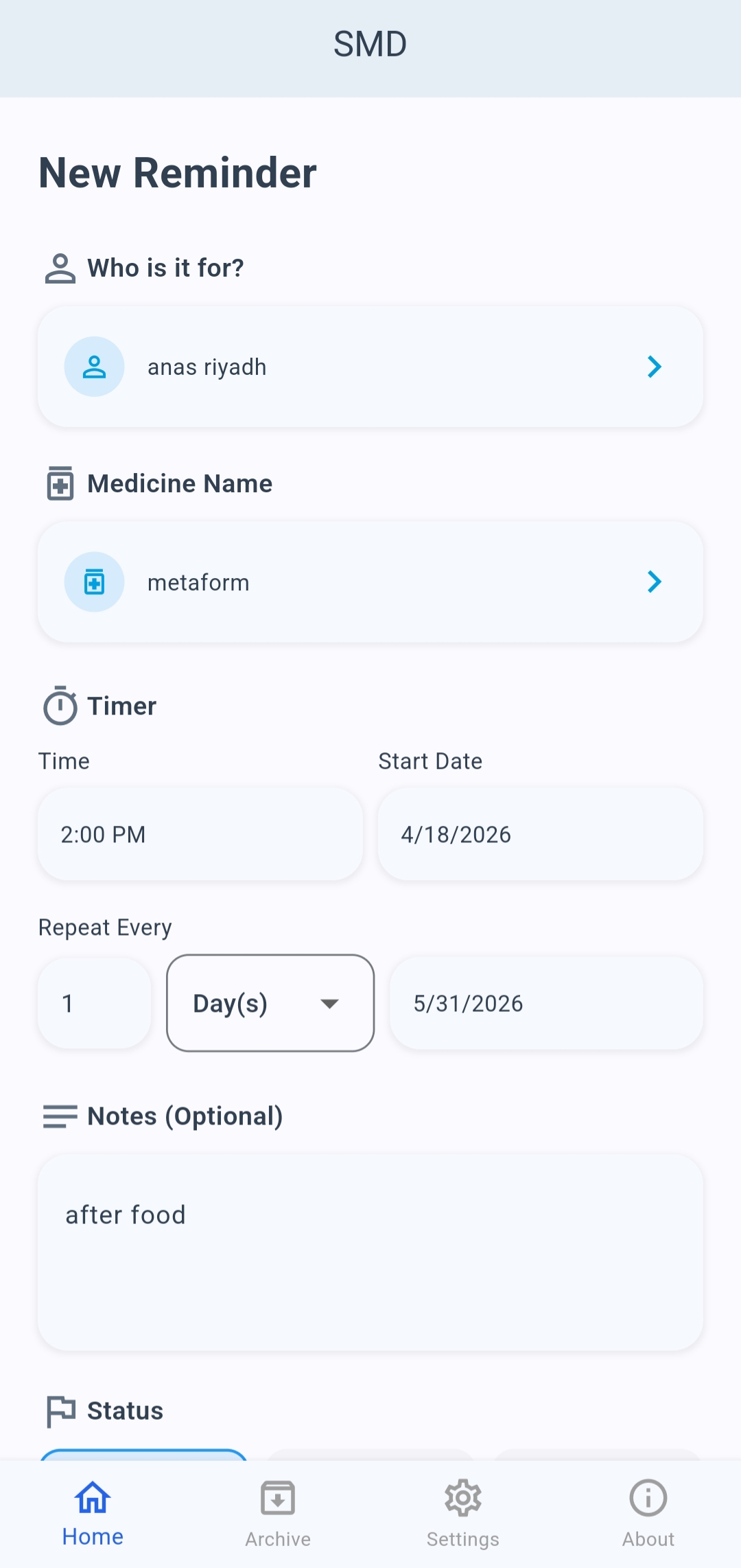The height and width of the screenshot is (1568, 741).
Task: Tap the flag icon beside Status
Action: point(60,1411)
